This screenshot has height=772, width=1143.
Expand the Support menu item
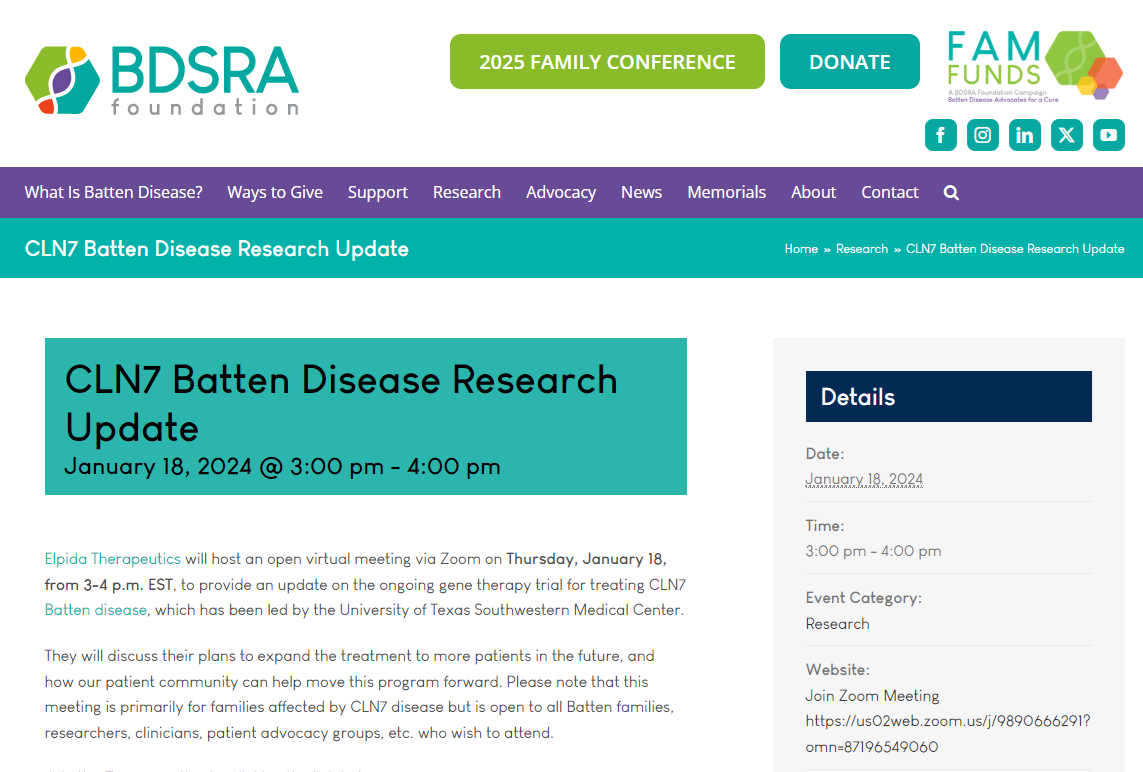pyautogui.click(x=378, y=193)
